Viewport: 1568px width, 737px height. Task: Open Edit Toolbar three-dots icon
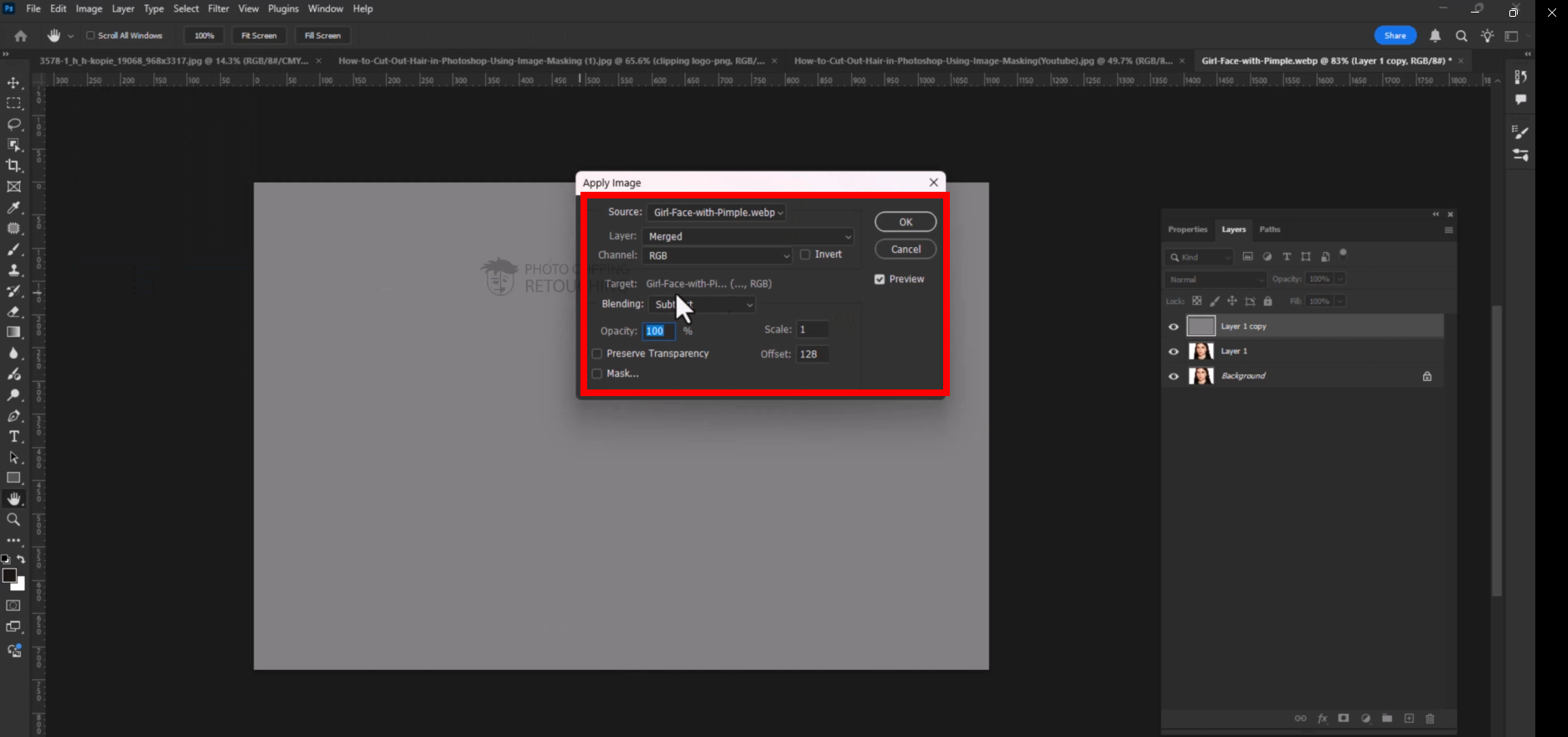pos(13,540)
